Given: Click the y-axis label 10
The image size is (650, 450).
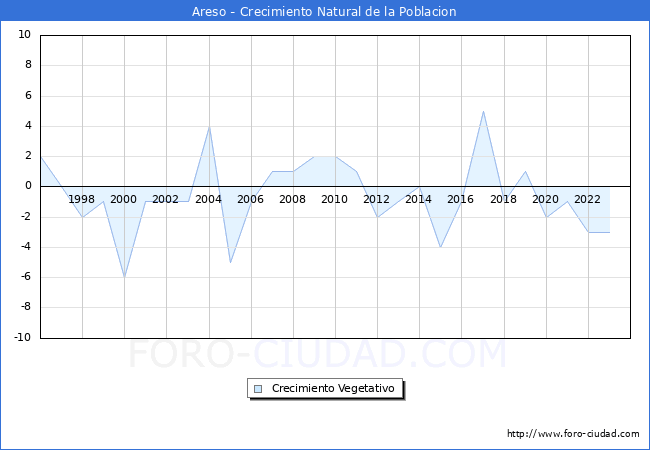Looking at the screenshot, I should pyautogui.click(x=25, y=34).
